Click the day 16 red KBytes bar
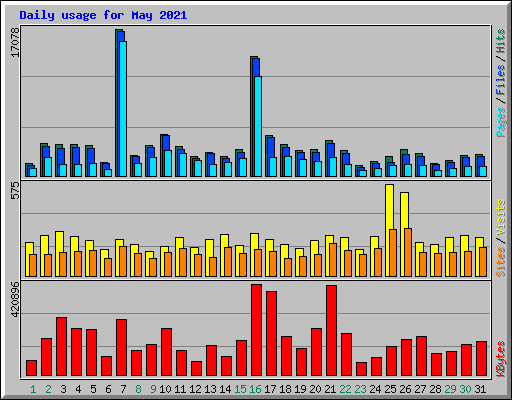The image size is (512, 400). tap(256, 330)
